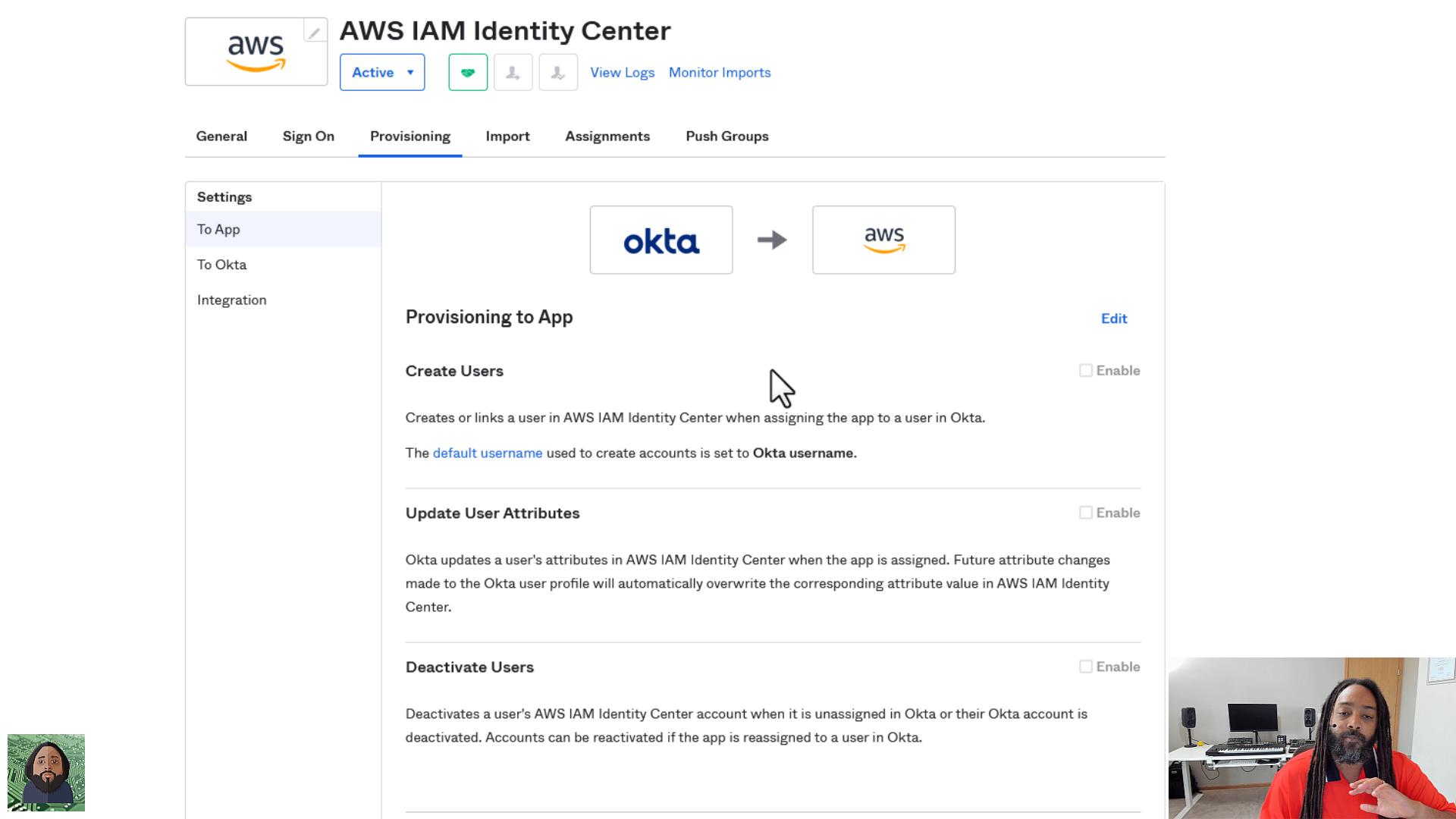Click the Okta logo box

pos(661,240)
